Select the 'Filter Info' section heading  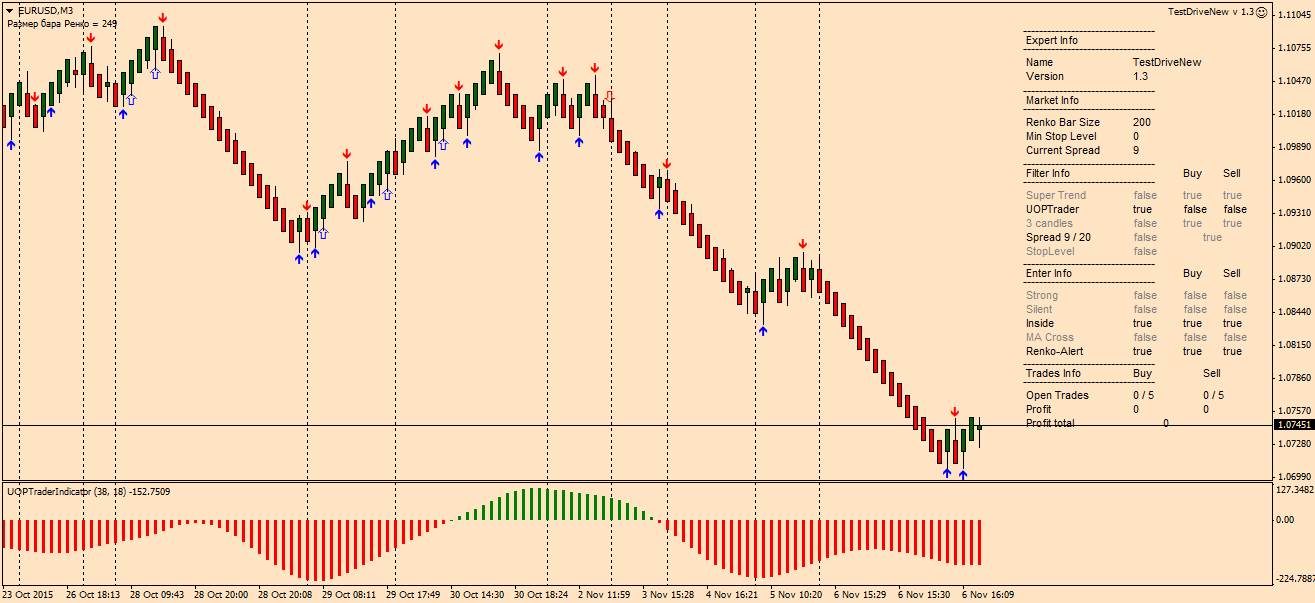click(x=1048, y=173)
